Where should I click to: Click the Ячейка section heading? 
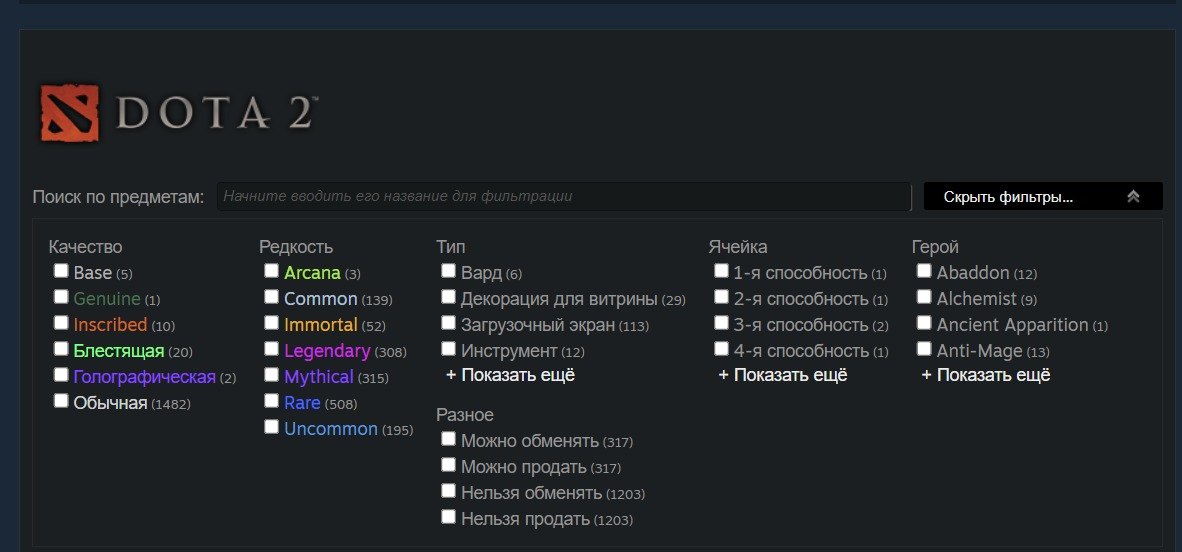point(738,247)
